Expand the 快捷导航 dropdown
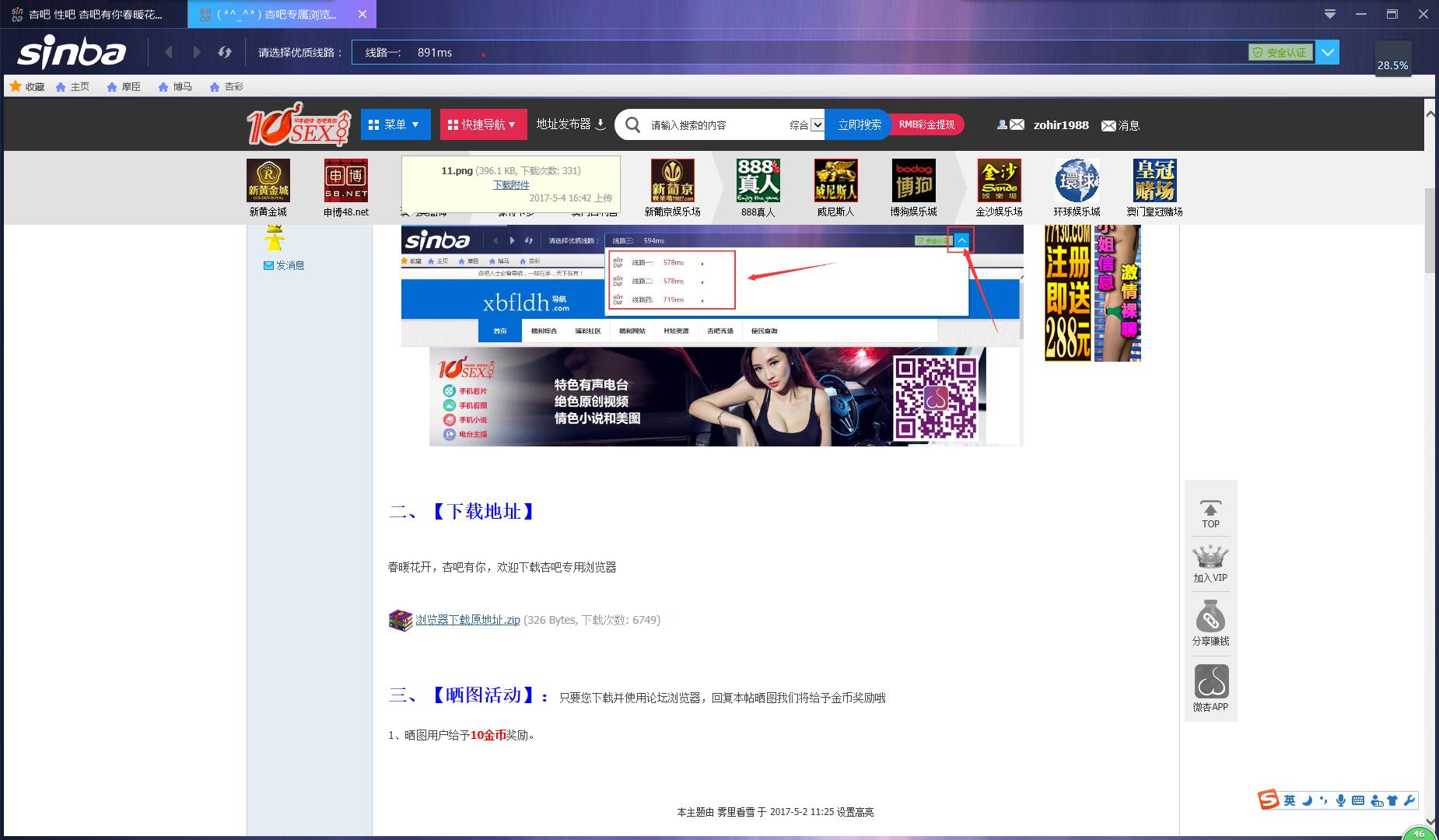Image resolution: width=1439 pixels, height=840 pixels. (483, 124)
